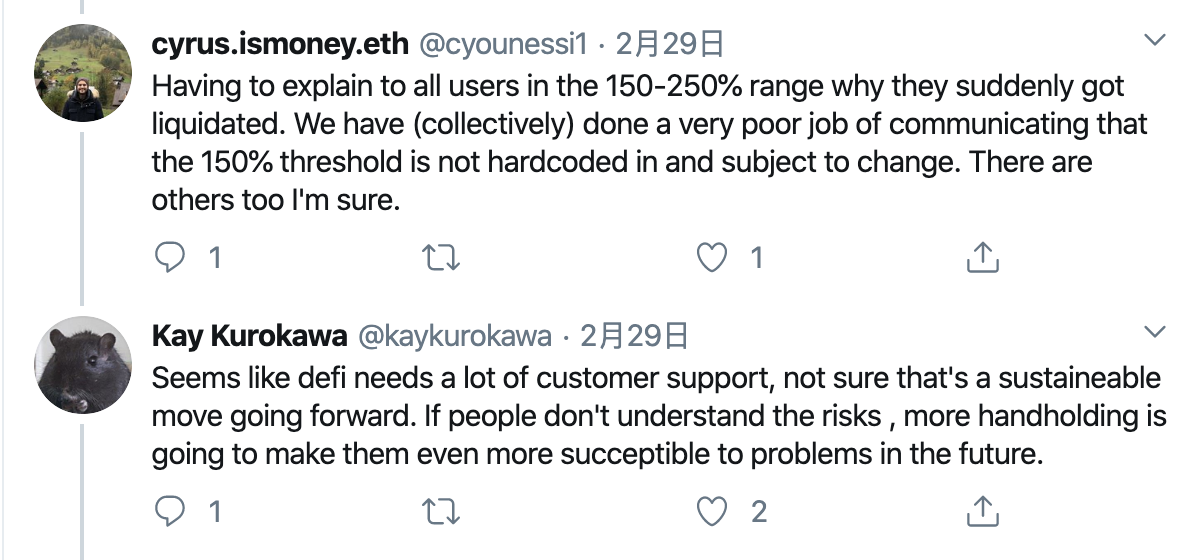Viewport: 1194px width, 560px height.
Task: Open cyrus's tweet text about 150% threshold
Action: pos(650,143)
